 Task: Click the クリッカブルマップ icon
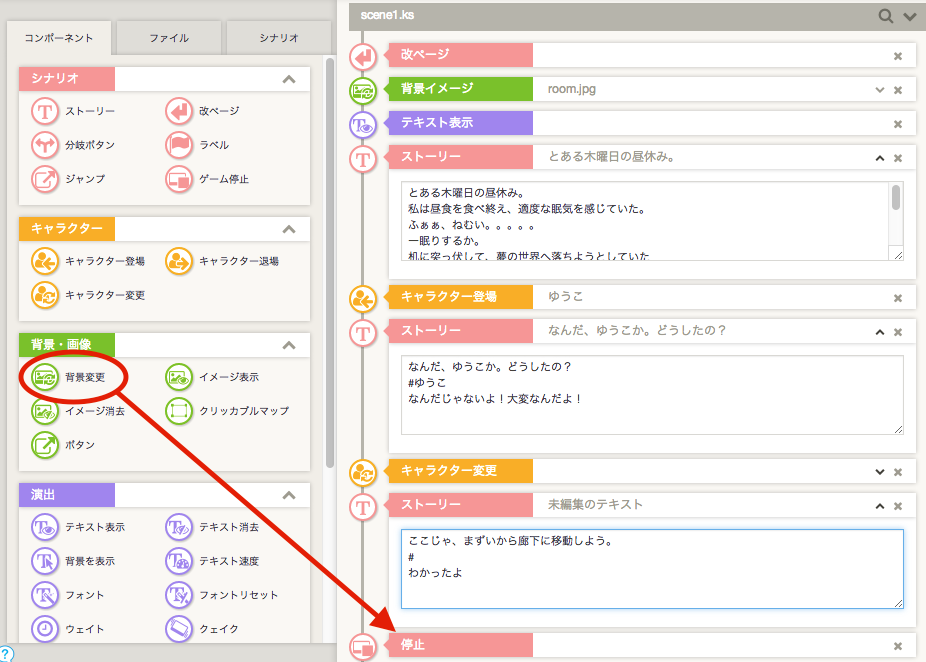coord(179,411)
